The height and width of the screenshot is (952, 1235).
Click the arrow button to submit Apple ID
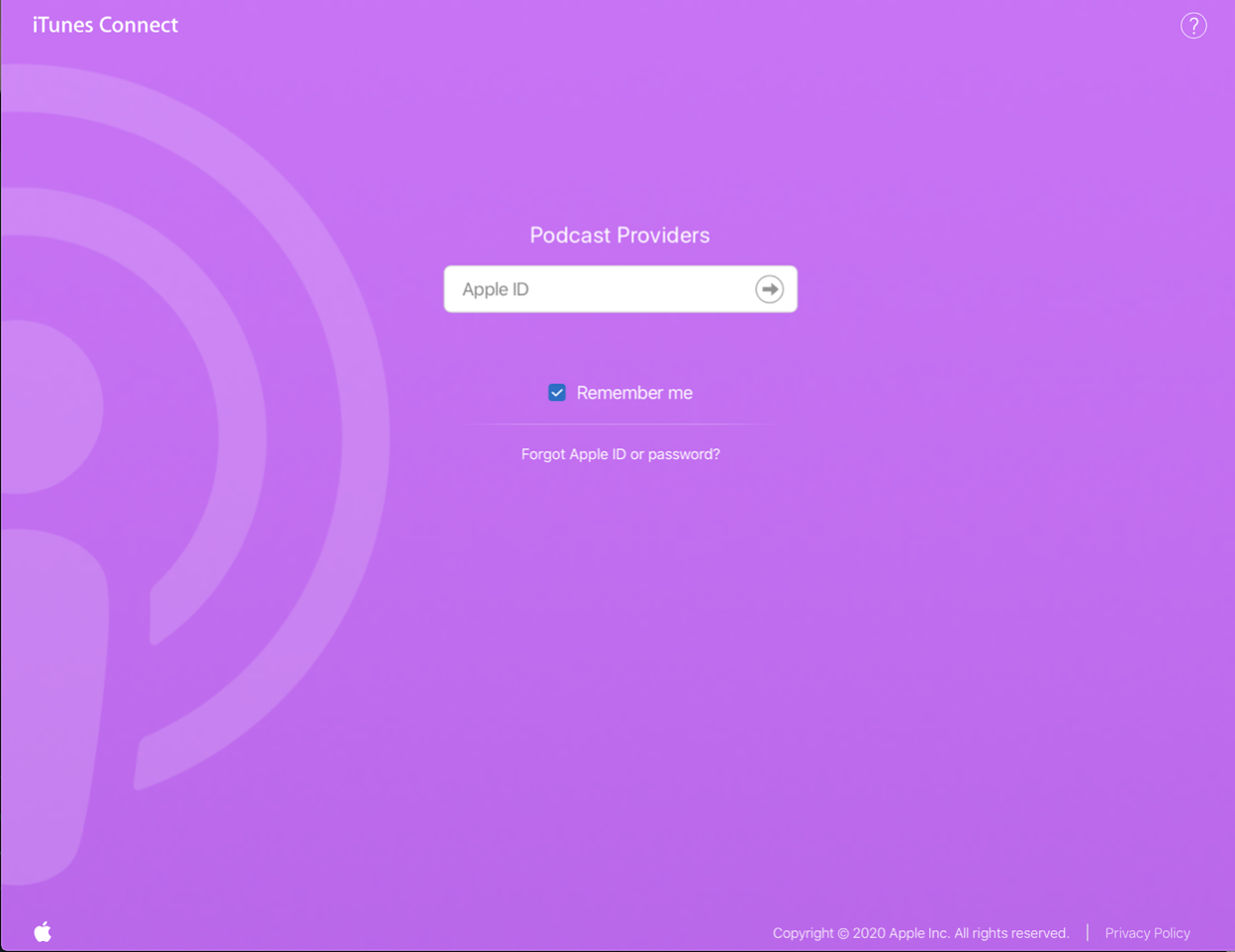(x=769, y=289)
